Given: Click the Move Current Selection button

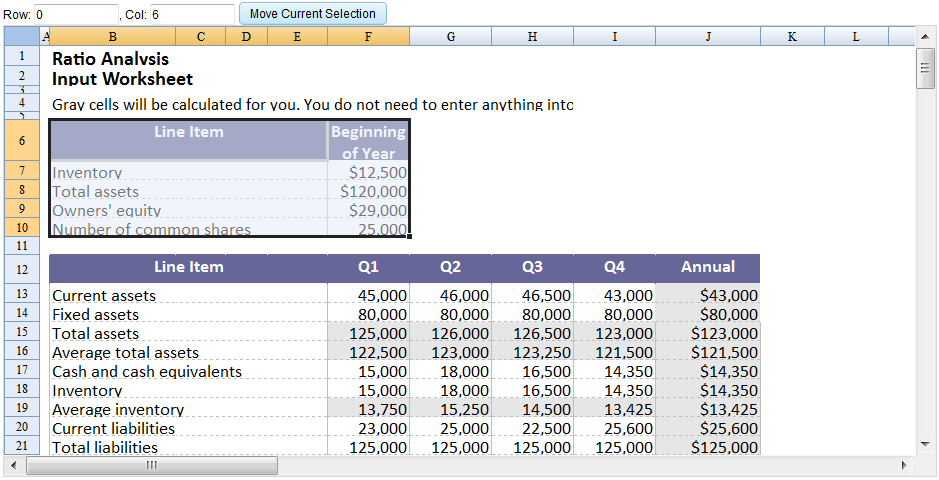Looking at the screenshot, I should coord(313,14).
